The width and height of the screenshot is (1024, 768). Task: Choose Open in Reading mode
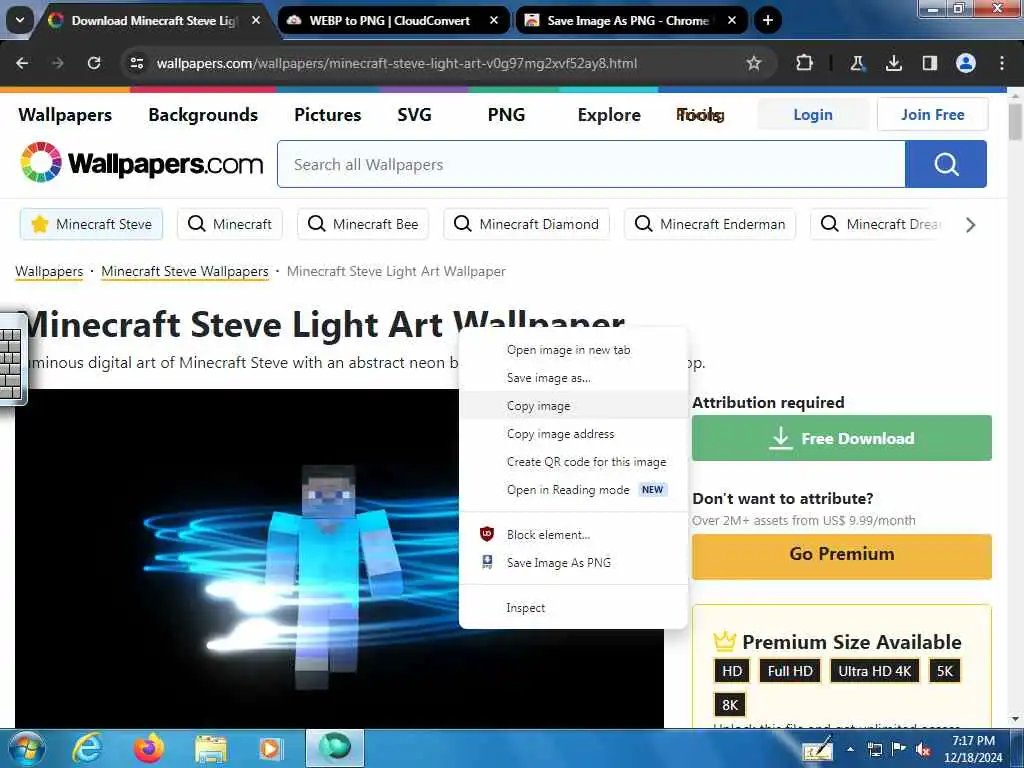pyautogui.click(x=573, y=490)
